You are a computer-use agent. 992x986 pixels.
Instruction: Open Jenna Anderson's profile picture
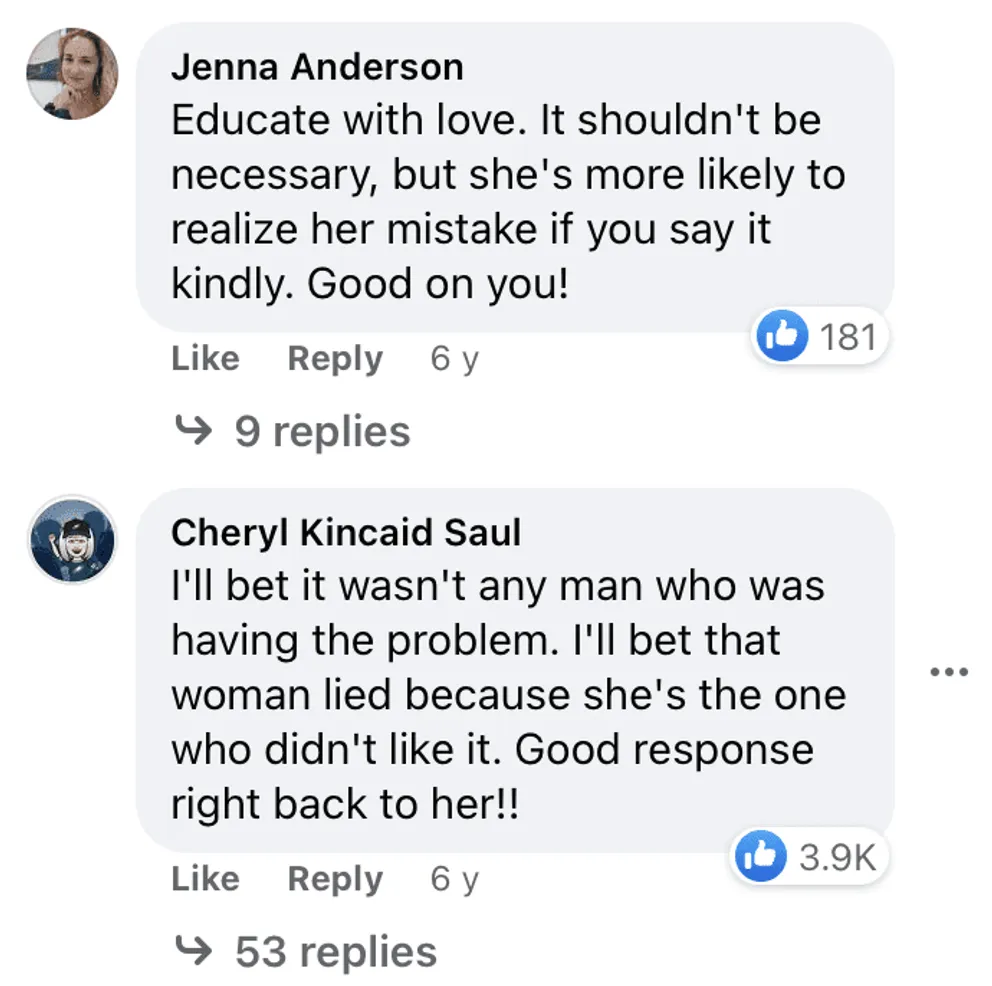click(x=72, y=74)
